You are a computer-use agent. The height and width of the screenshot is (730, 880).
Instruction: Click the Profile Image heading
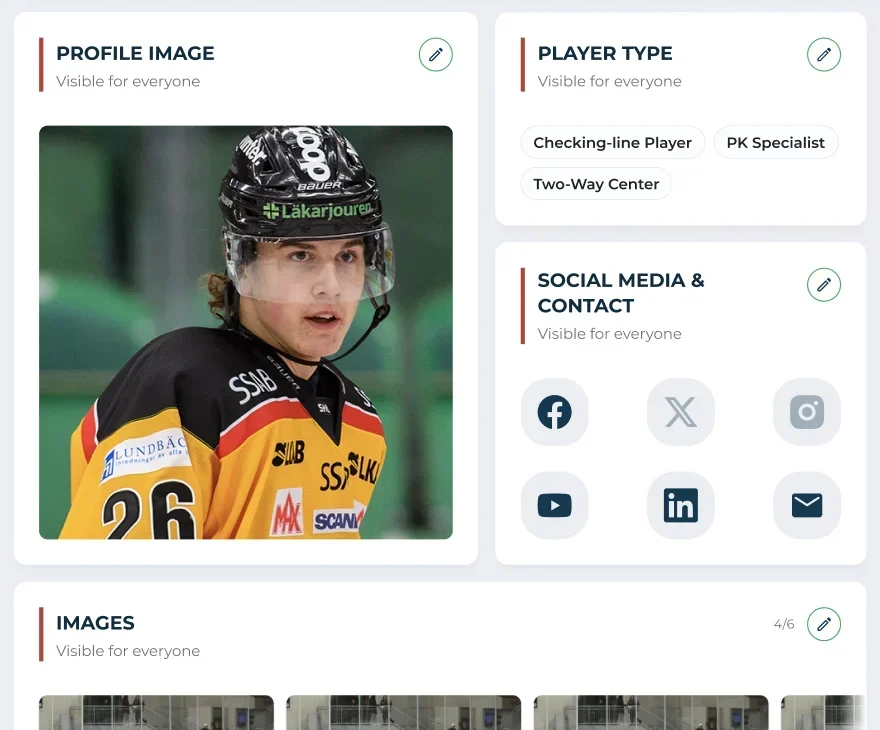point(135,53)
